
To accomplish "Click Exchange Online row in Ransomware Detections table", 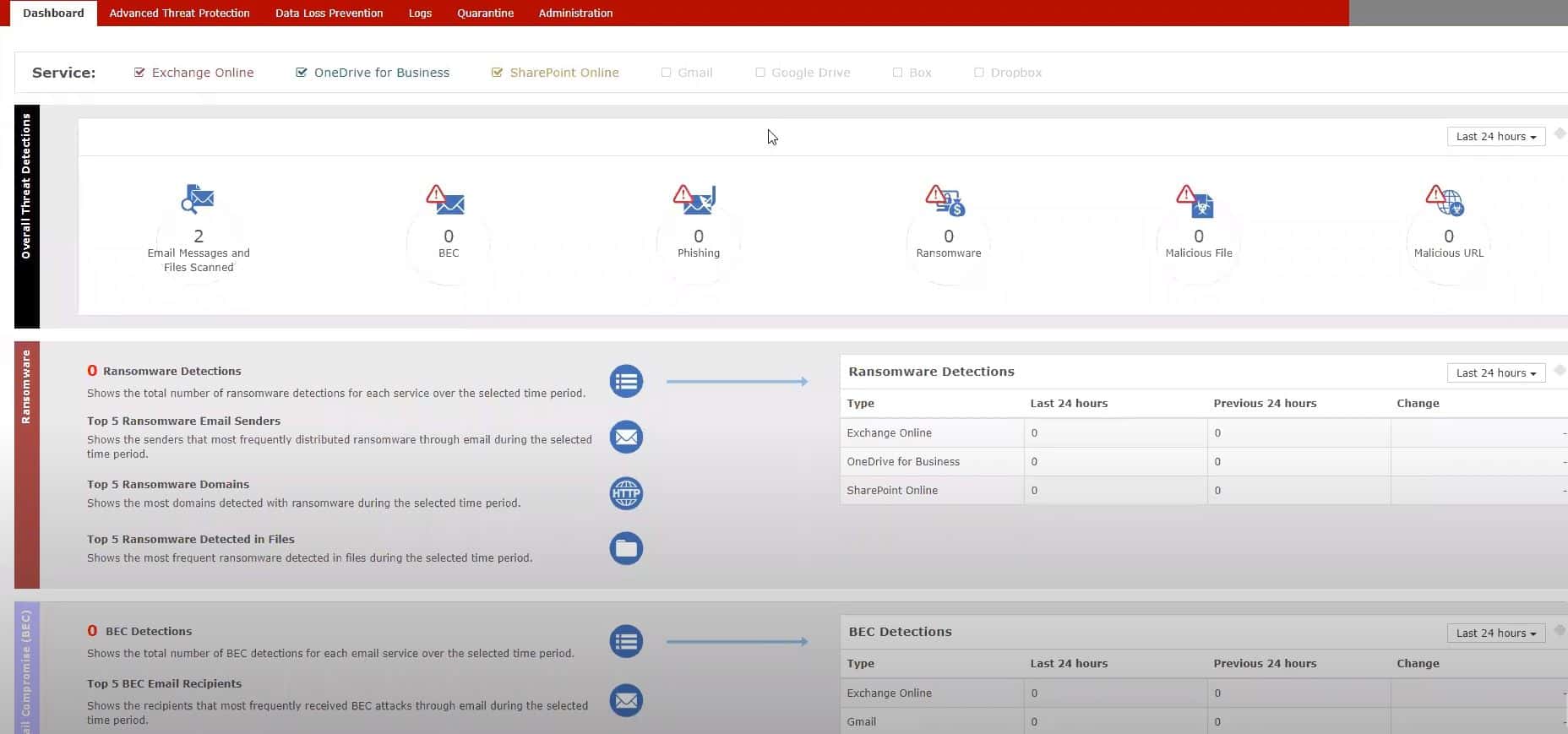I will click(x=1203, y=432).
